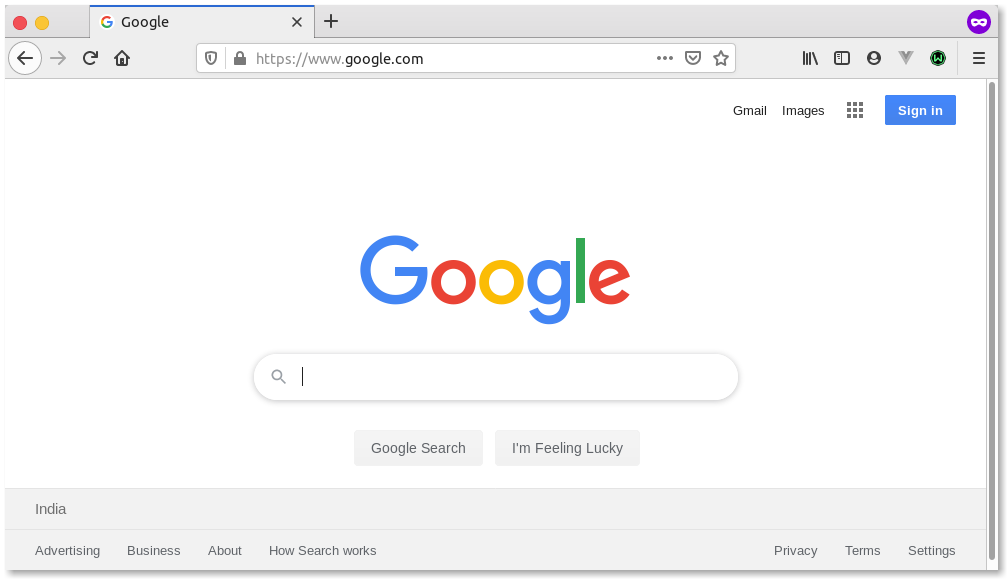Screen dimensions: 1007x579
Task: Bookmark this page with the star
Action: (721, 58)
